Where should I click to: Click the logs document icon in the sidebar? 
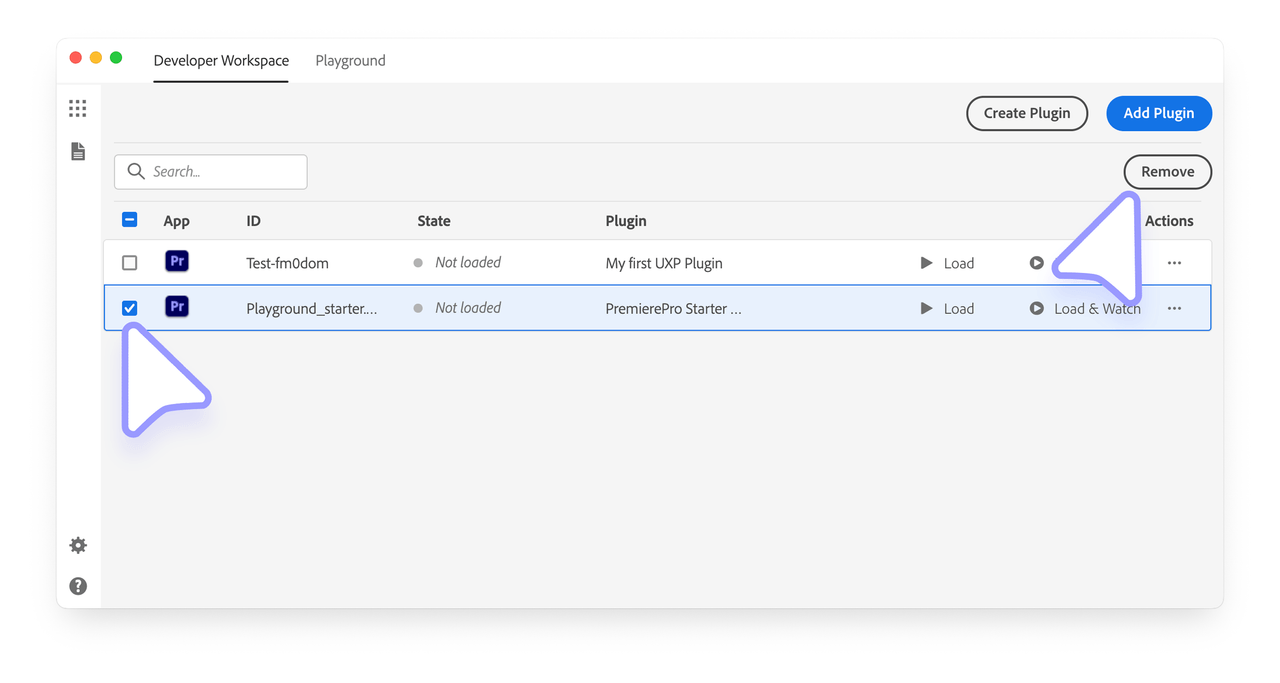point(77,151)
